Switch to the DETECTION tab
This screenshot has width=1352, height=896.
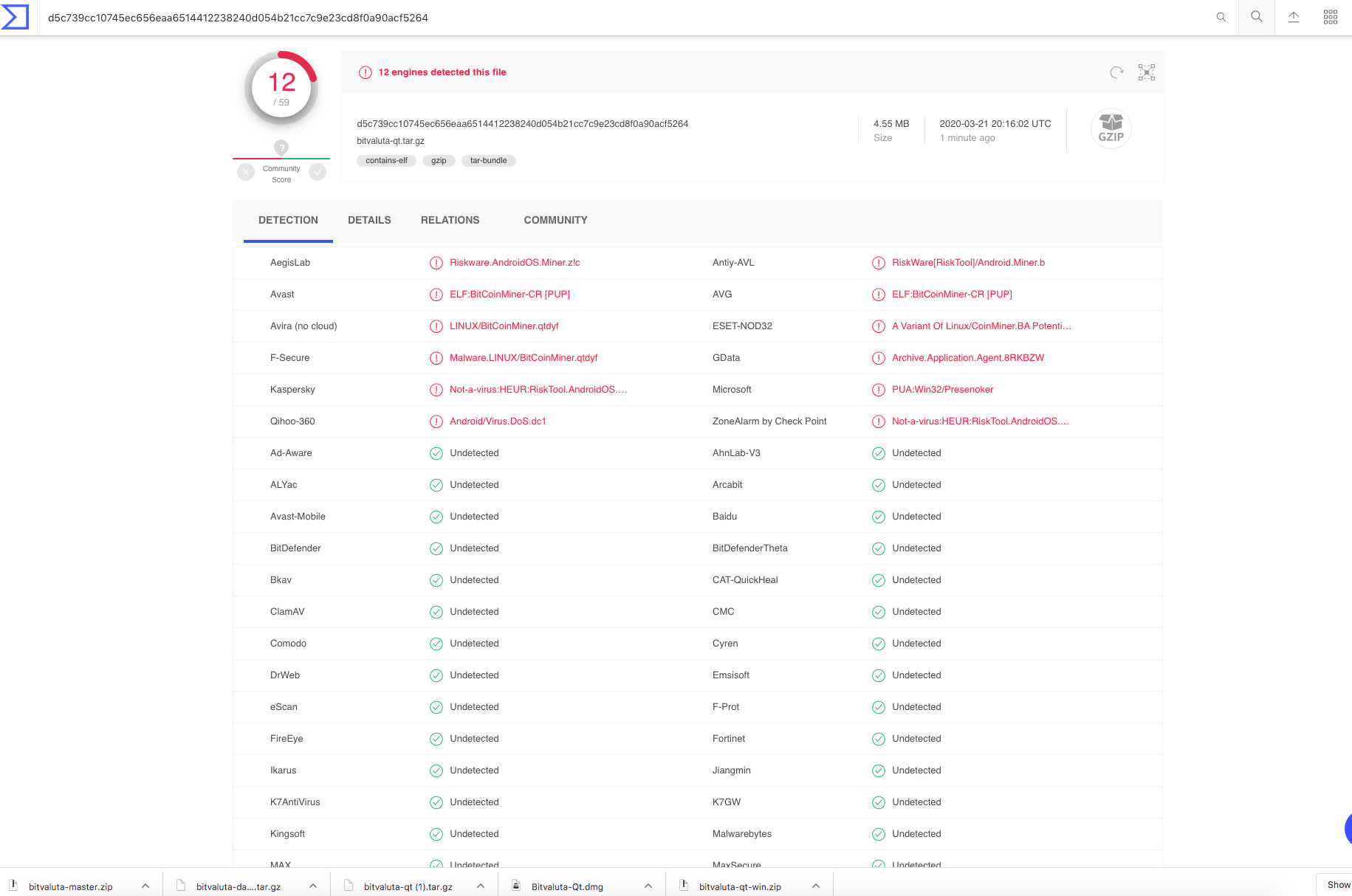(x=288, y=220)
